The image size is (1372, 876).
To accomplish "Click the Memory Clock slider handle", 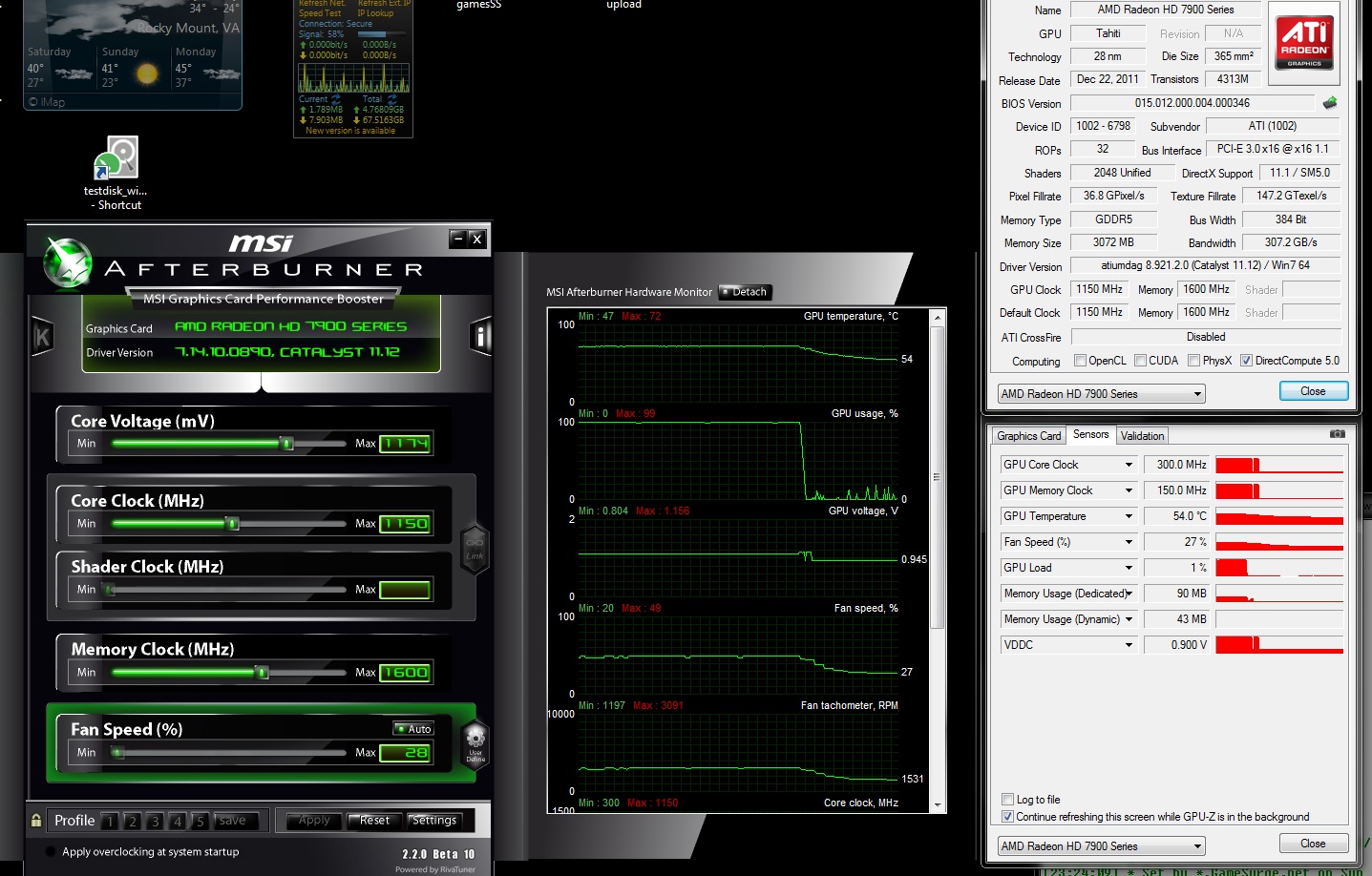I will tap(262, 672).
